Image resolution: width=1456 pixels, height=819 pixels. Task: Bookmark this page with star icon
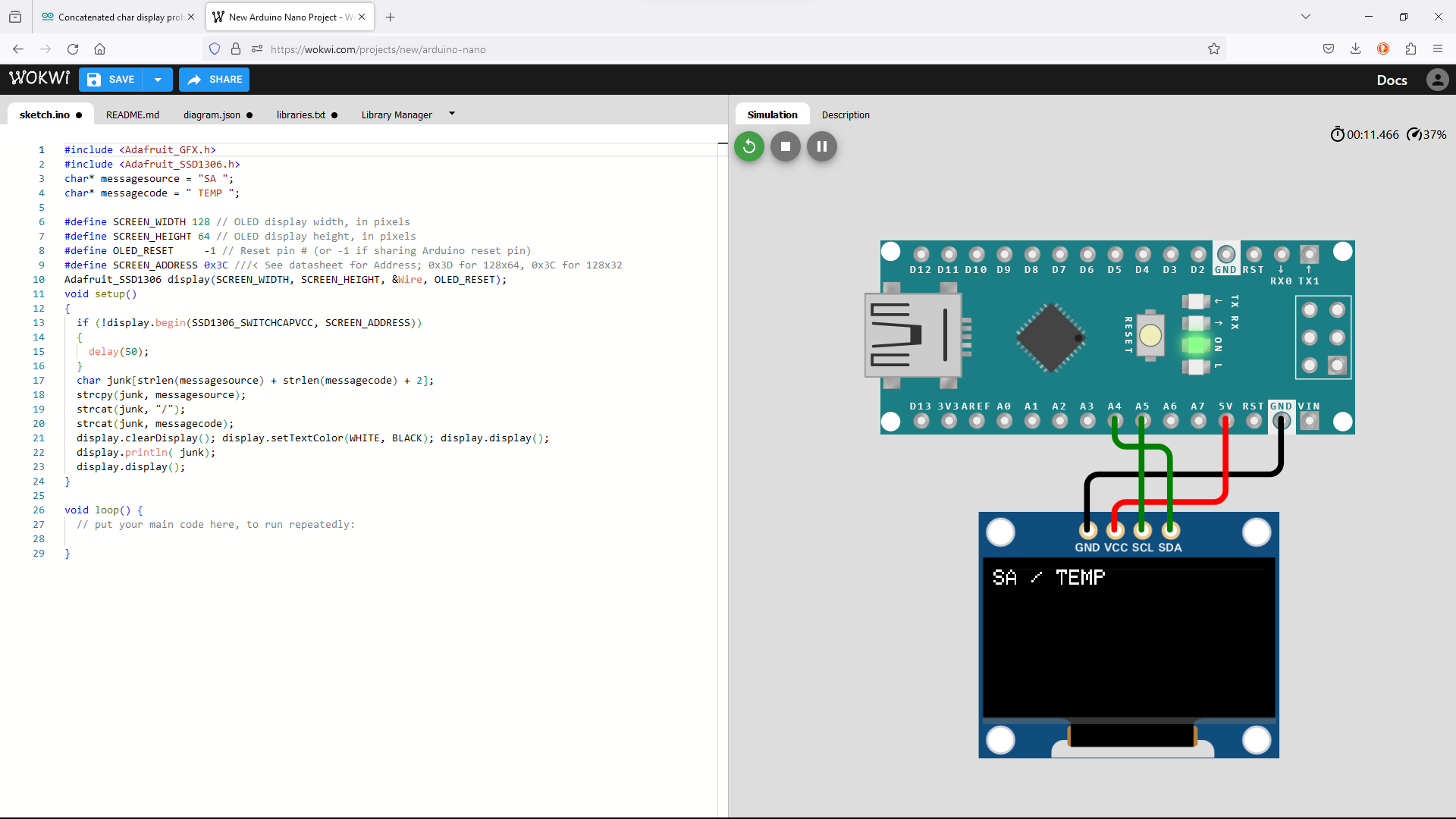click(x=1213, y=49)
